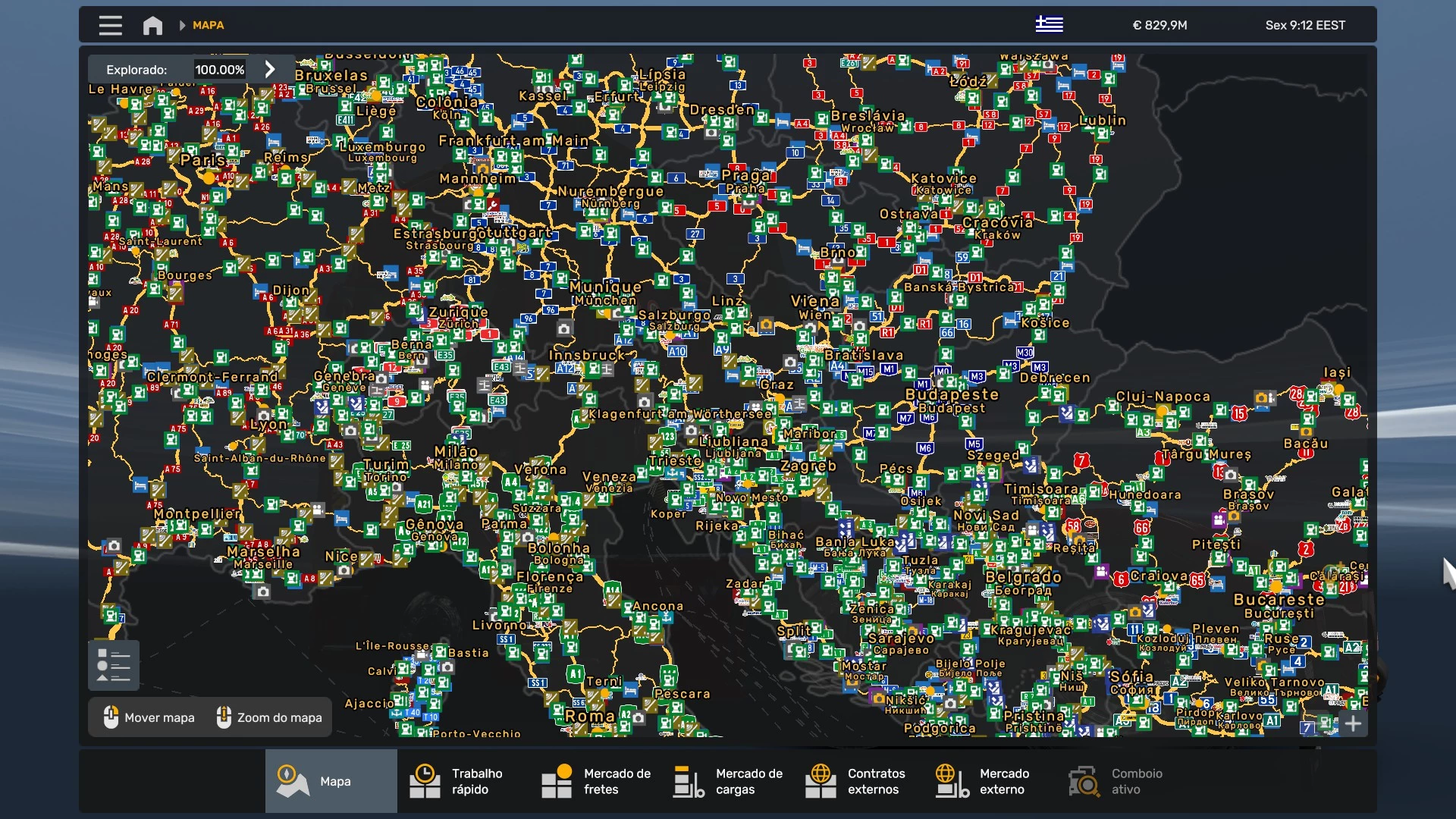1456x819 pixels.
Task: Go to home screen via house icon
Action: pos(152,25)
